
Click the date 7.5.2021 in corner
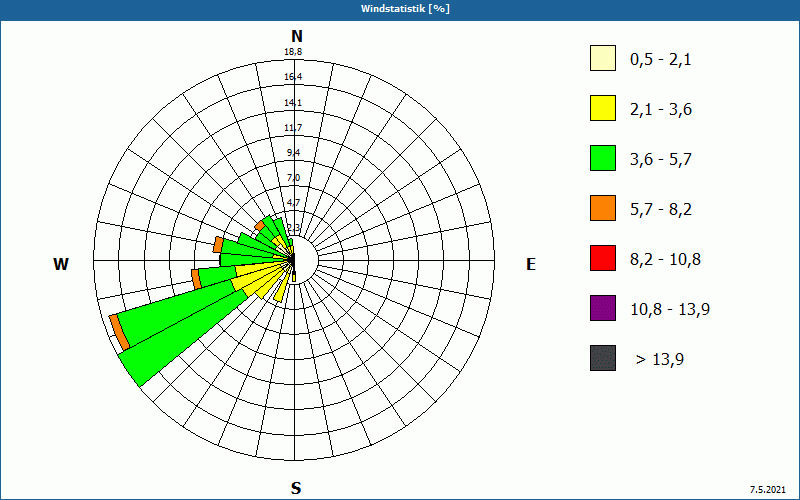768,490
